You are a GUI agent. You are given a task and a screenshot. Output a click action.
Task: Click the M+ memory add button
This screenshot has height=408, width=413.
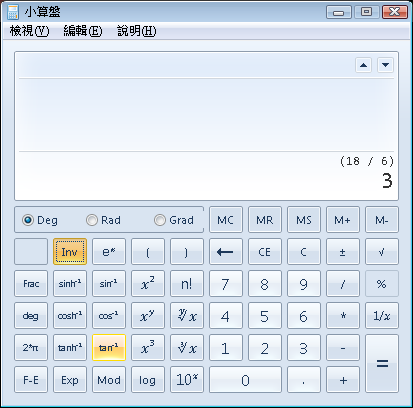tap(343, 220)
